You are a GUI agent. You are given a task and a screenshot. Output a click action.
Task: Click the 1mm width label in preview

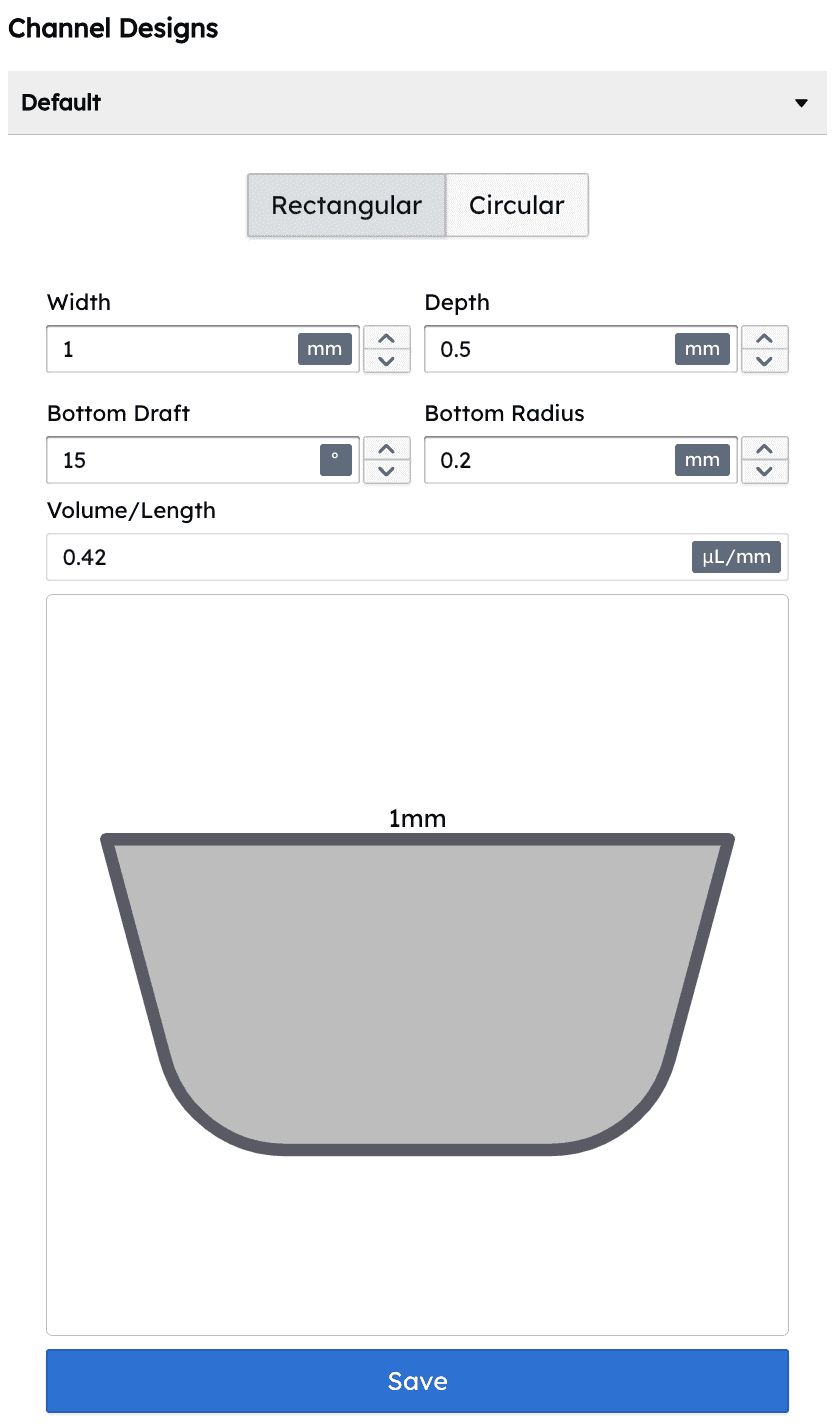pyautogui.click(x=417, y=819)
